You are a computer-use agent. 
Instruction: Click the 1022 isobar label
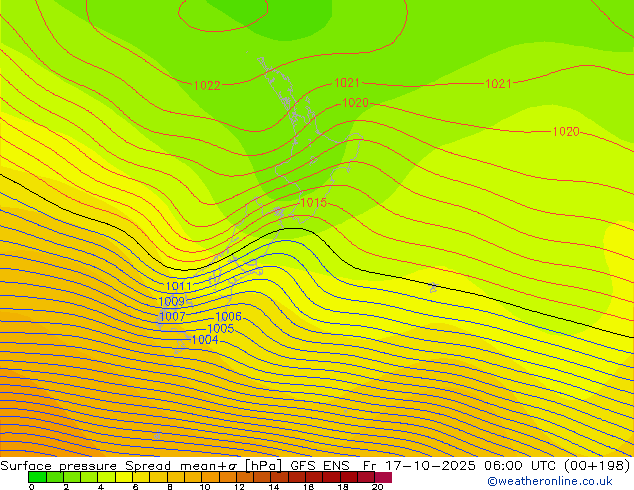click(207, 85)
